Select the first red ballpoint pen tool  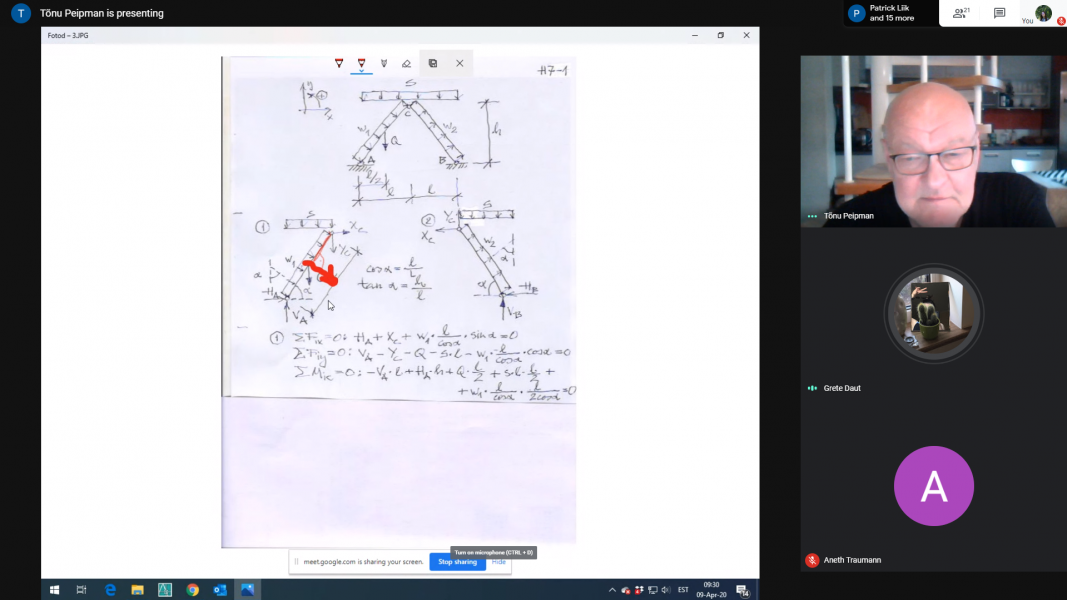tap(339, 63)
